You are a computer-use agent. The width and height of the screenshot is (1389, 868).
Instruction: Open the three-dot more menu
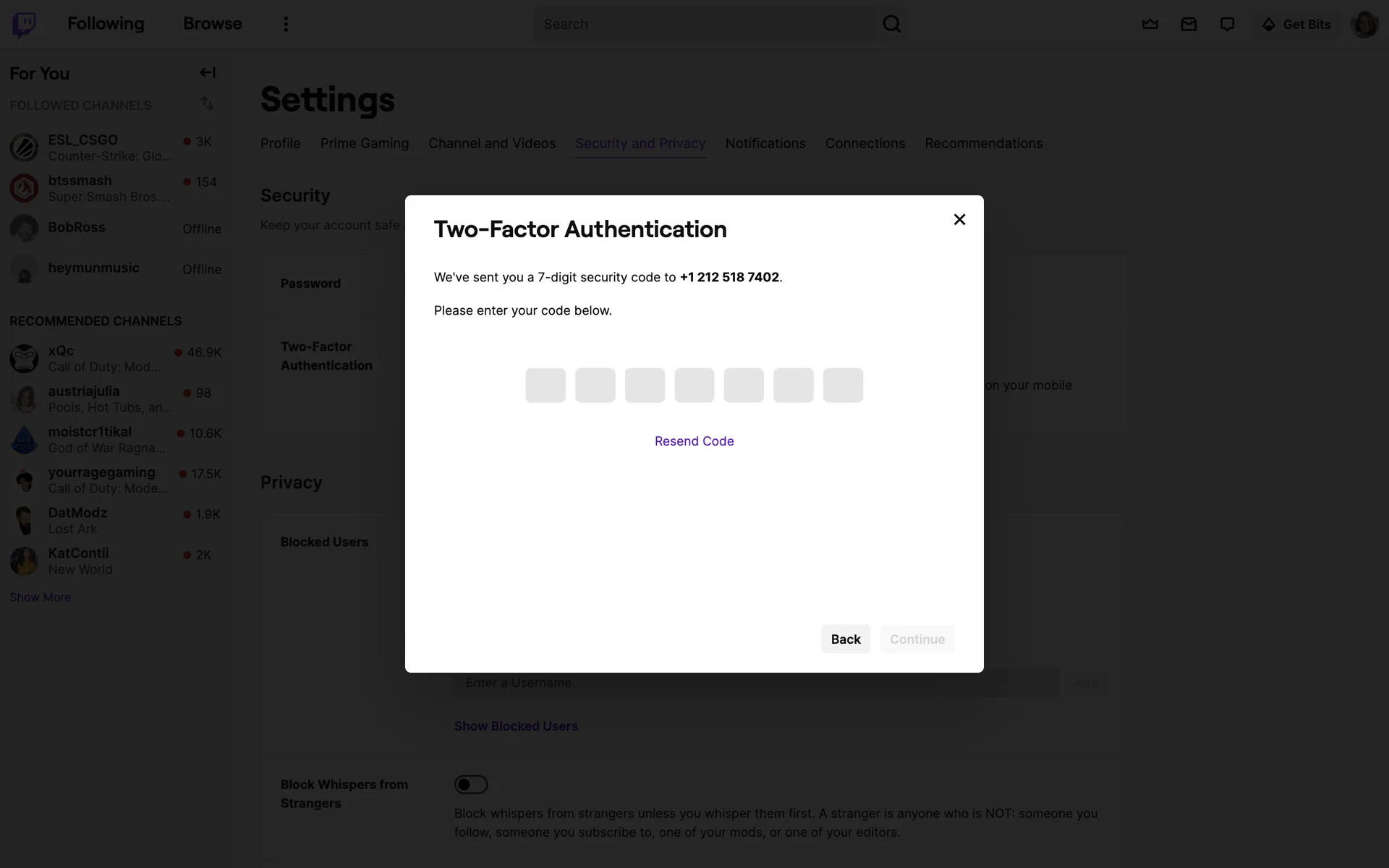pos(286,25)
